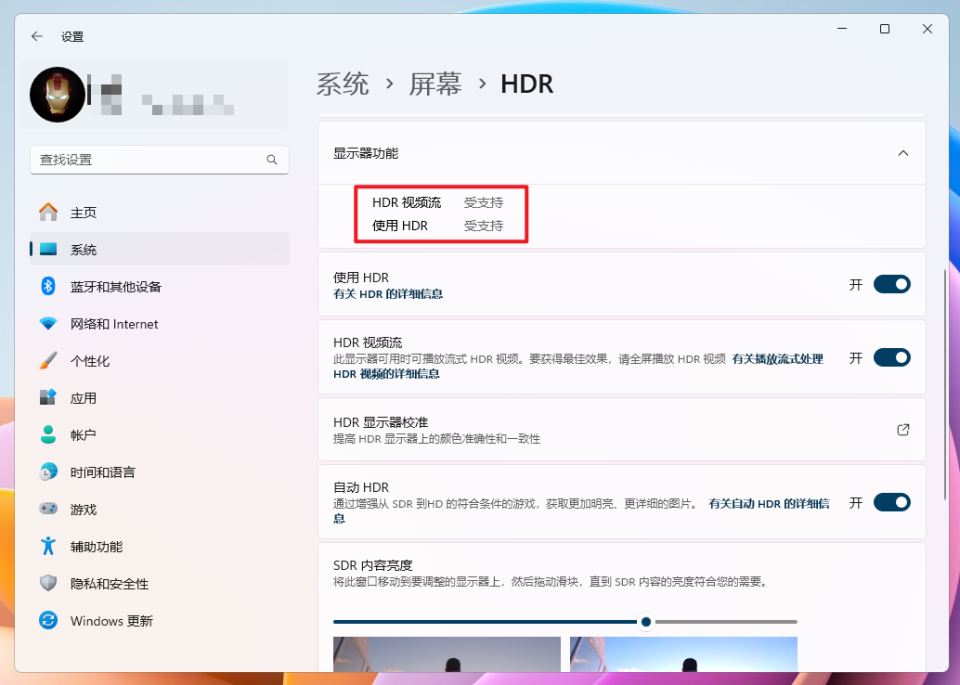Select Windows 更新 in the sidebar
This screenshot has width=960, height=685.
pyautogui.click(x=159, y=621)
